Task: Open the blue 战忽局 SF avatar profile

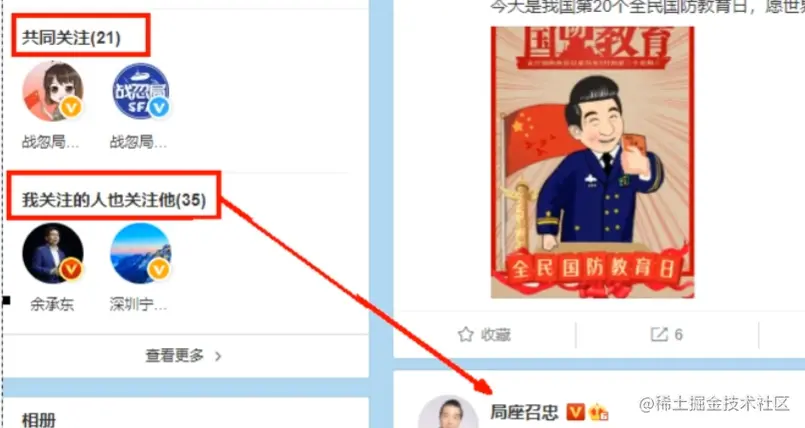Action: pyautogui.click(x=141, y=91)
